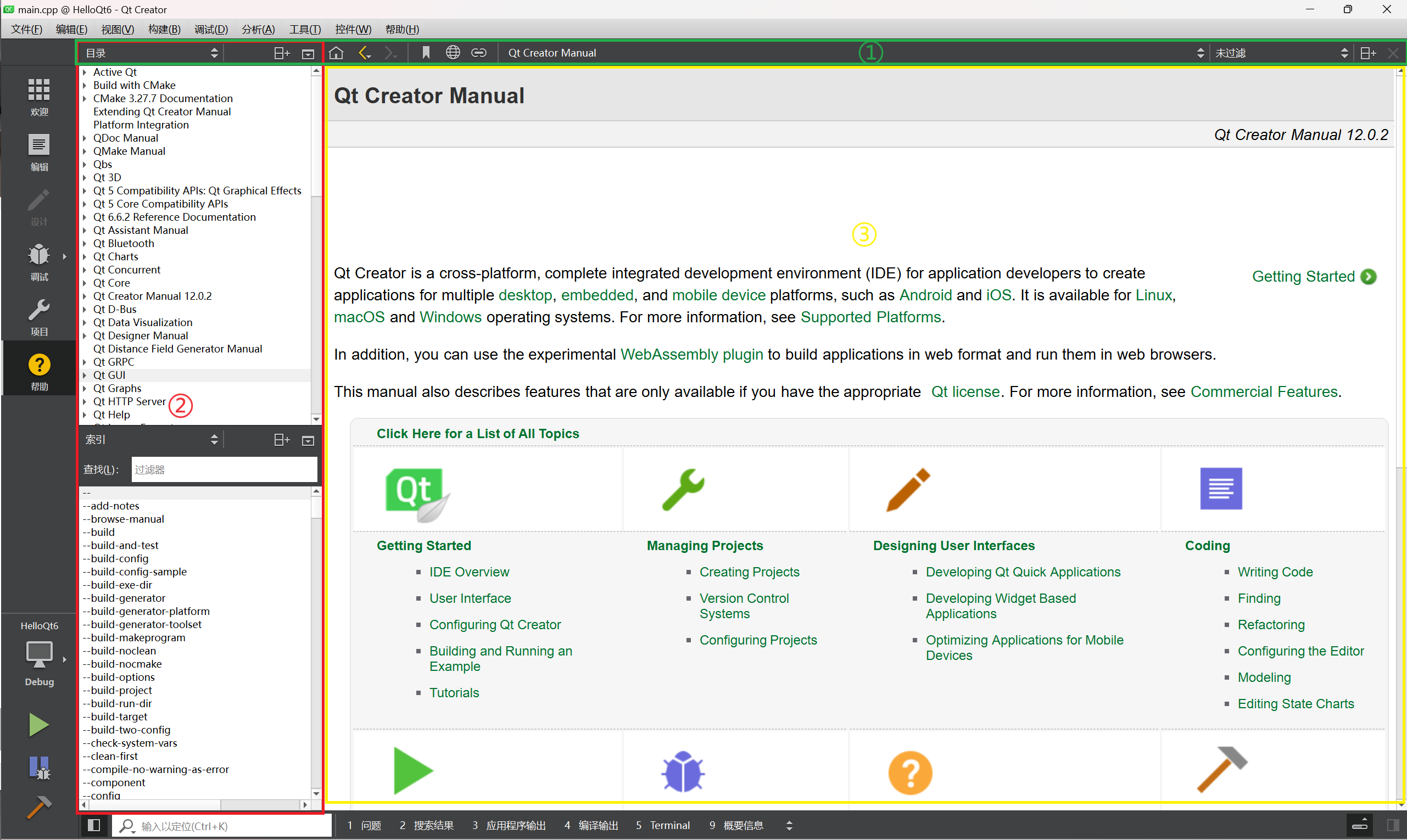
Task: Toggle right sidebar visibility button
Action: point(1393,825)
